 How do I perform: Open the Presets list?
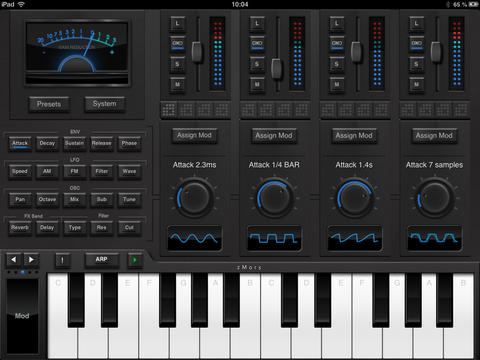tap(49, 104)
